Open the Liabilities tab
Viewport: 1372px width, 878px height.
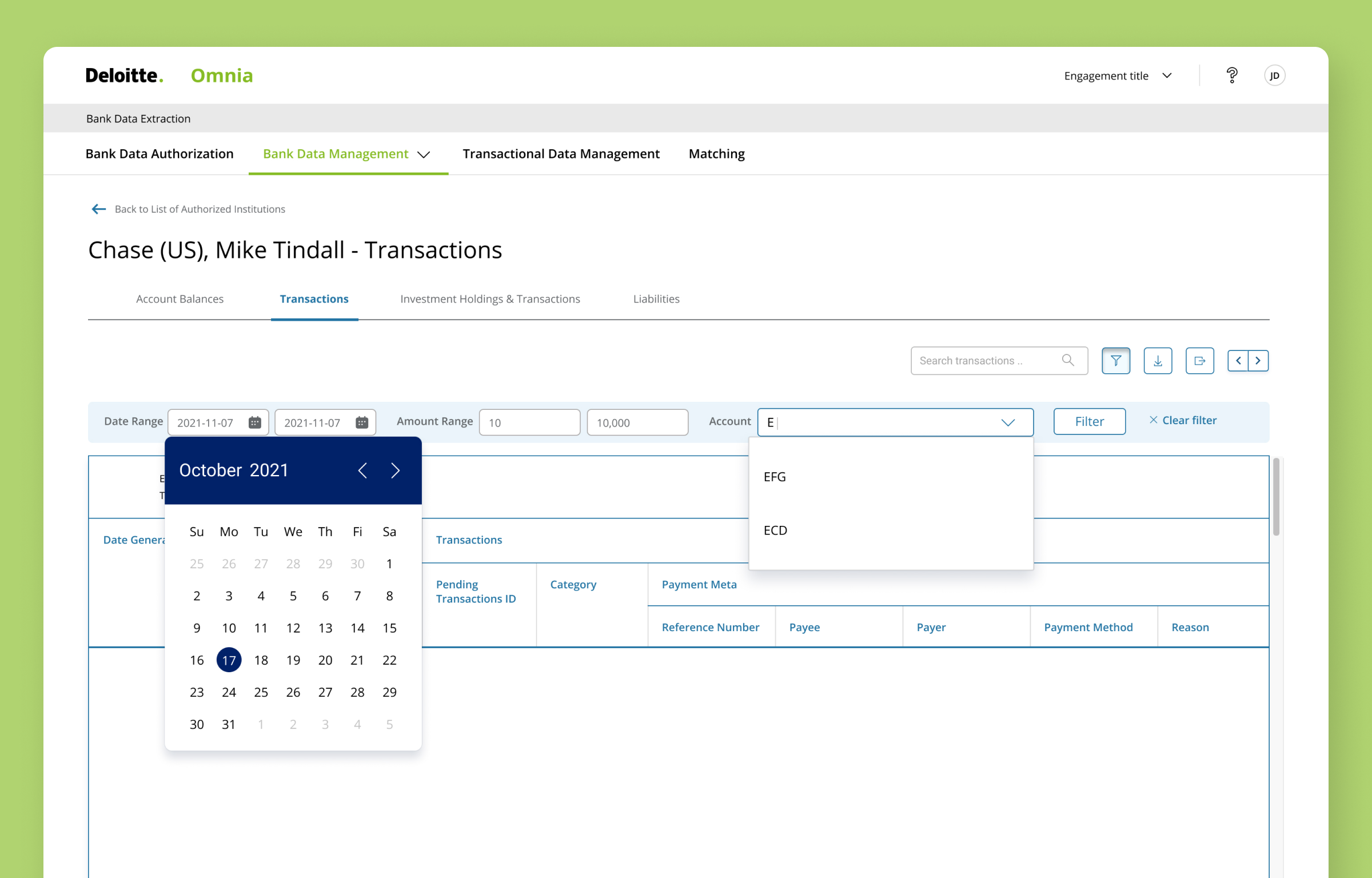click(656, 299)
